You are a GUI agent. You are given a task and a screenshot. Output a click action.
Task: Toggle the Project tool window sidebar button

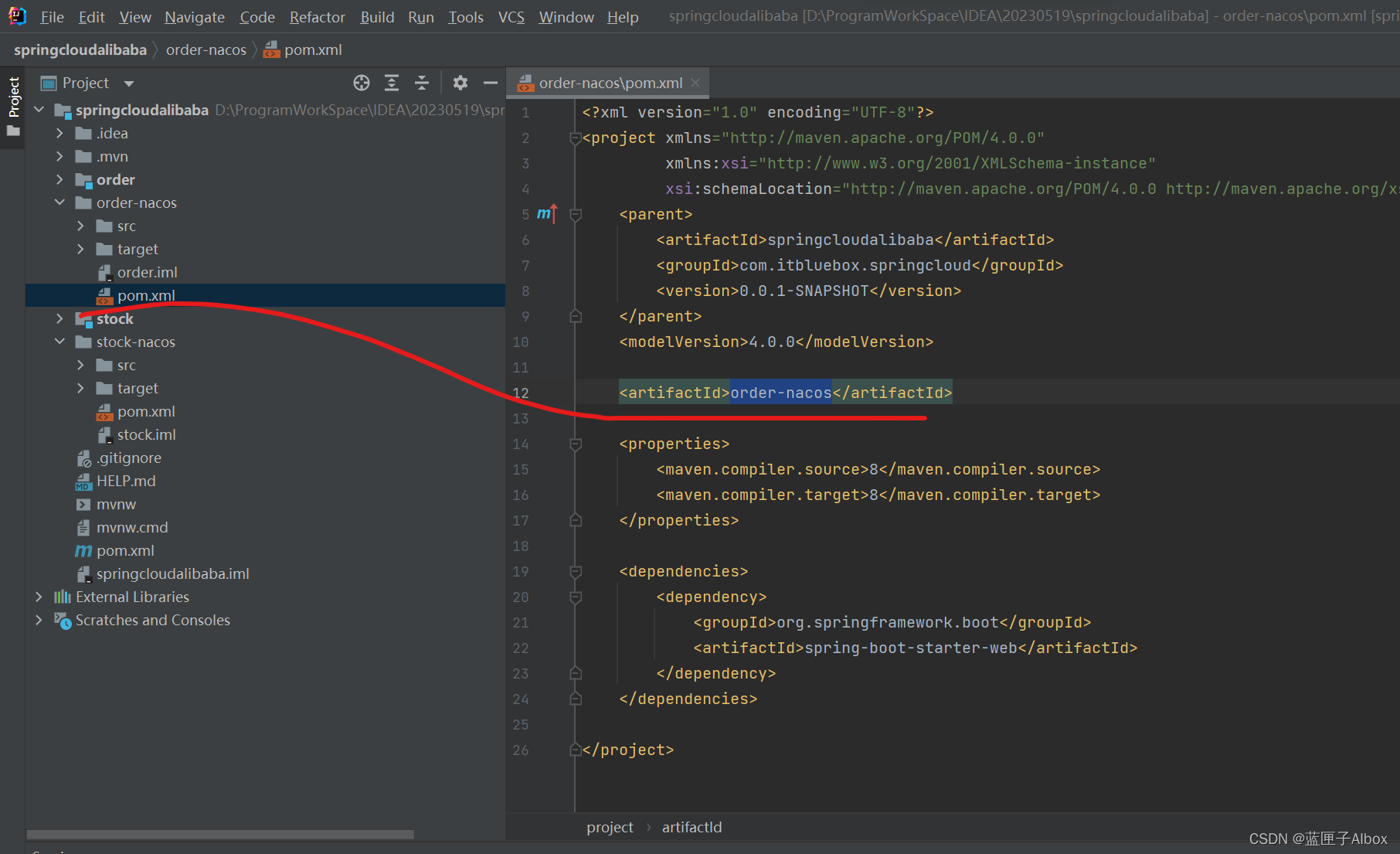13,107
